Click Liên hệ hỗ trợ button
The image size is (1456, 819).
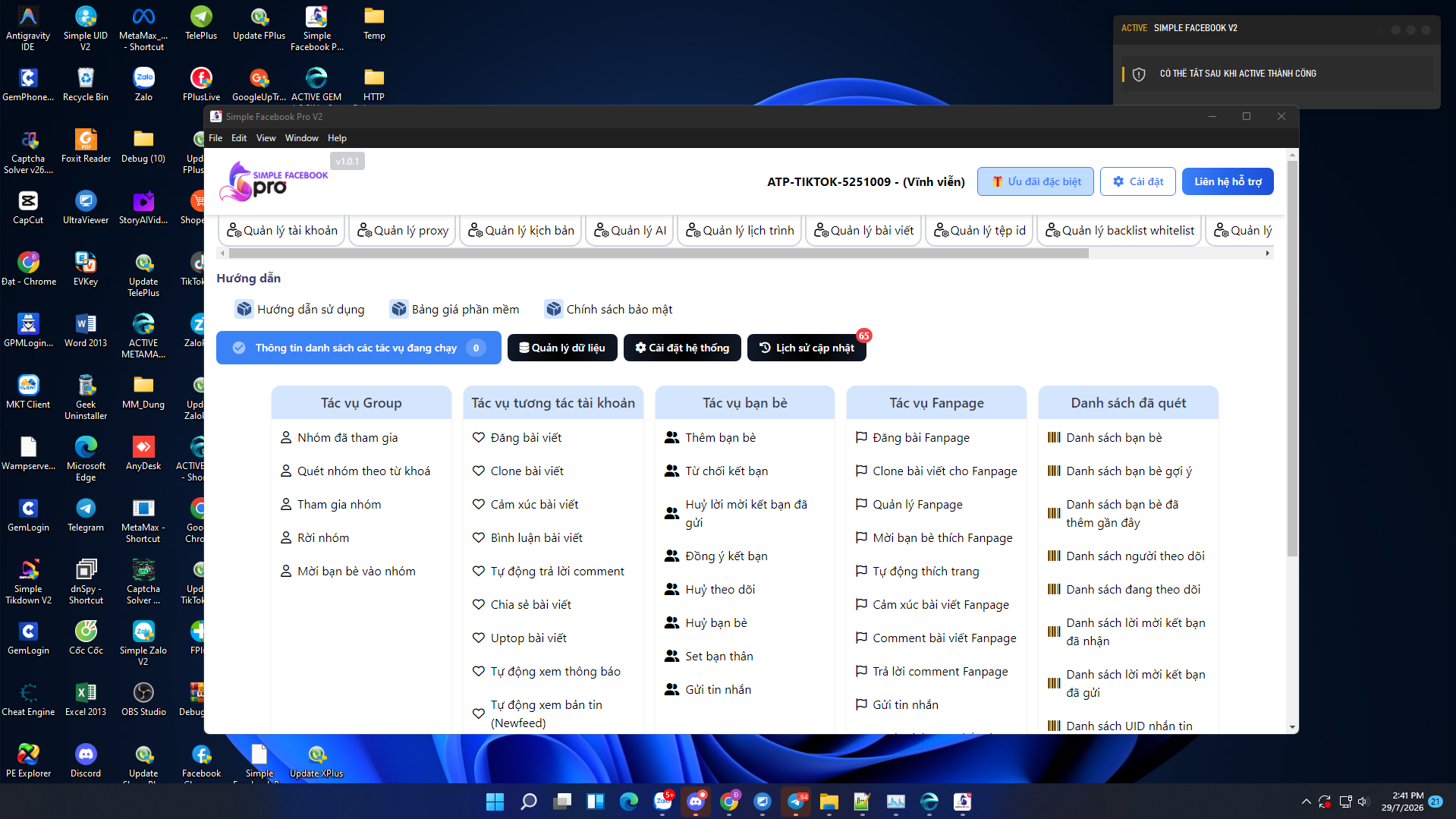click(1228, 181)
